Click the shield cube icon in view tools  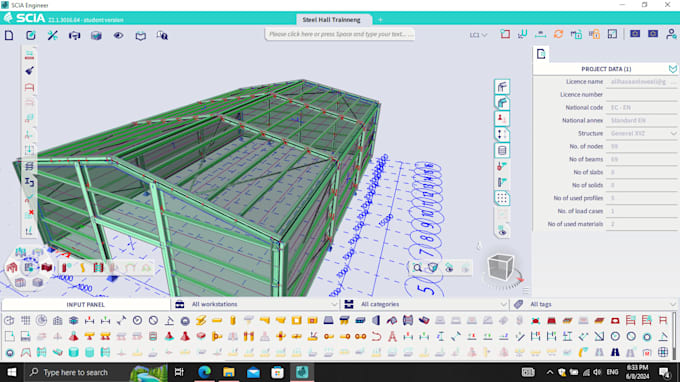pyautogui.click(x=433, y=268)
